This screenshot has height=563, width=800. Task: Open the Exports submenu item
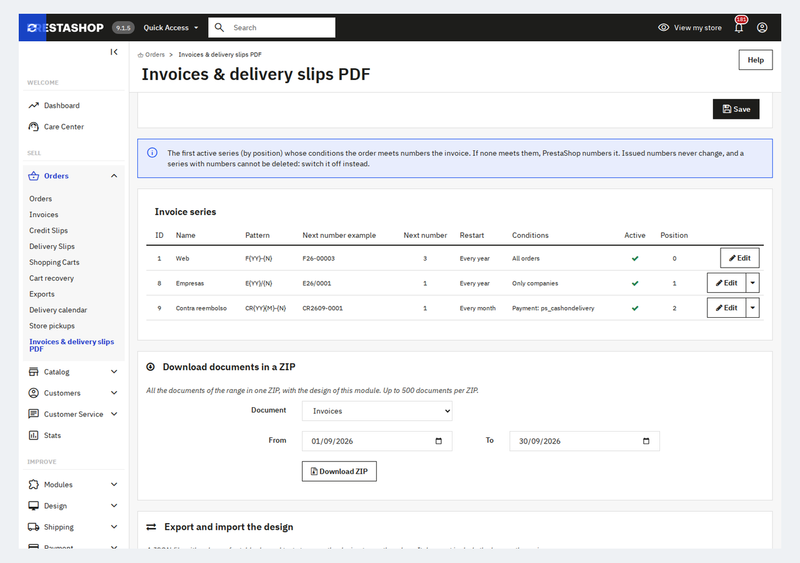click(x=42, y=294)
